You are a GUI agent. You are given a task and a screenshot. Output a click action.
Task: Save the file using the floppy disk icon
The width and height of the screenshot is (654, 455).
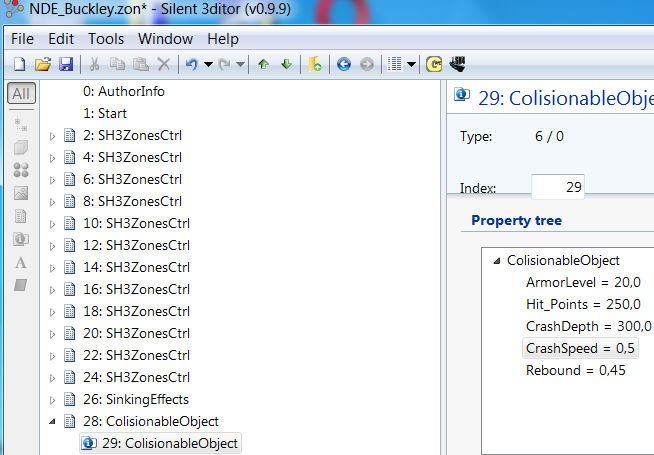(x=65, y=64)
